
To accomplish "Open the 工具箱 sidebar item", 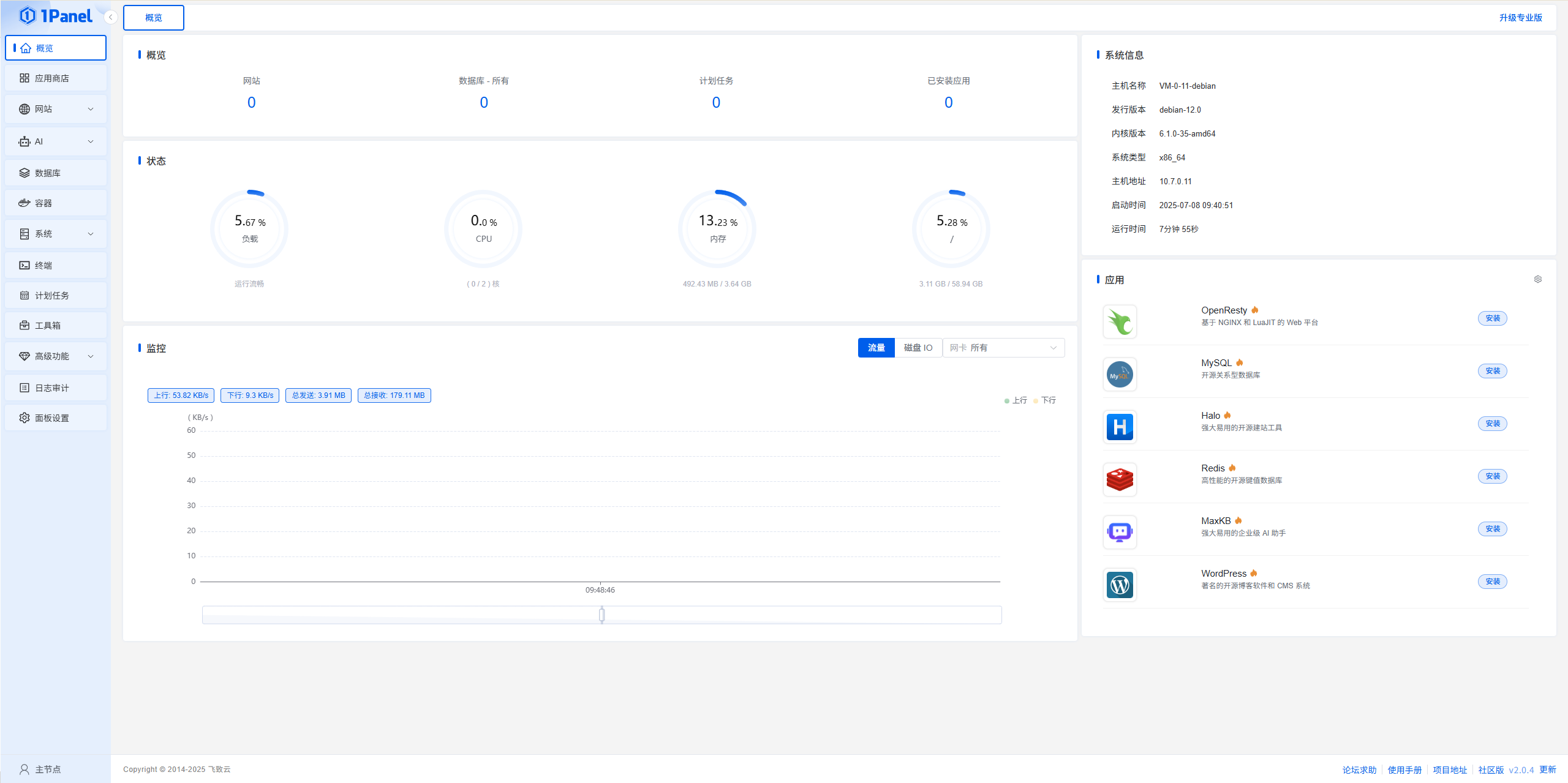I will click(x=55, y=325).
